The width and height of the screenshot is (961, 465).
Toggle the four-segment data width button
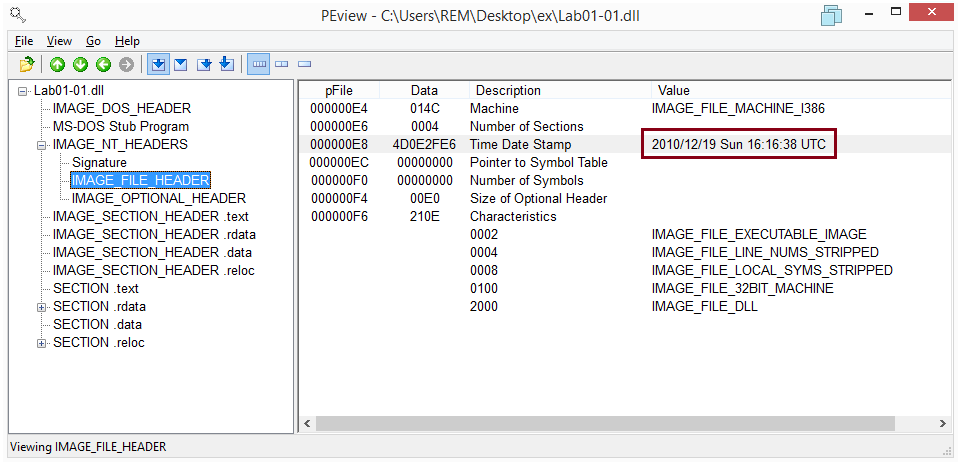(259, 64)
